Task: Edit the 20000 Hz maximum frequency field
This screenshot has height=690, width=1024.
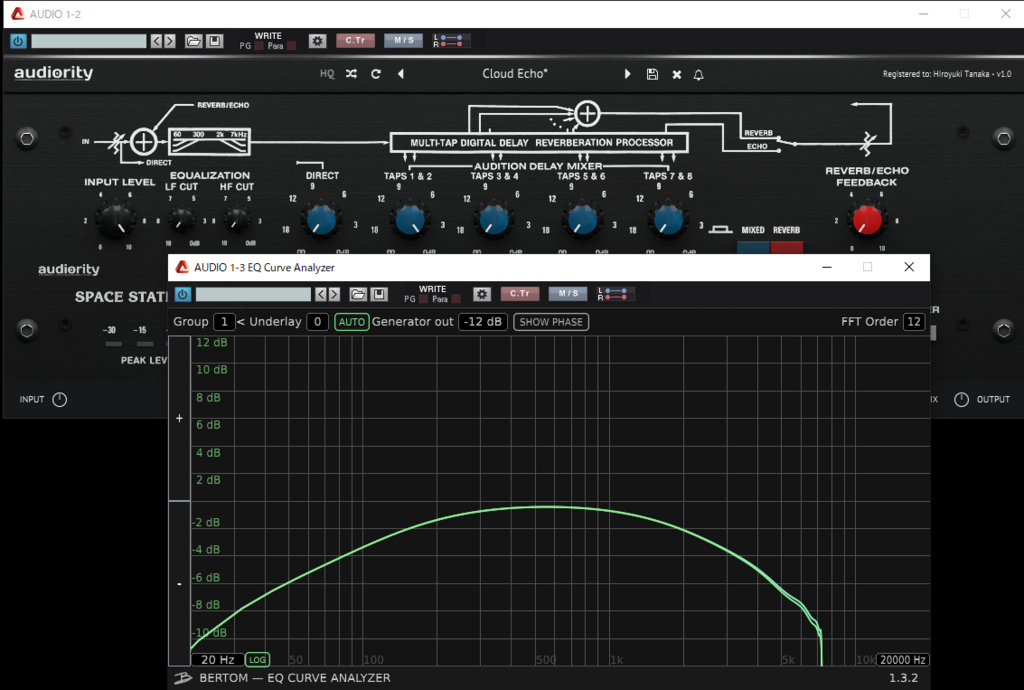Action: pyautogui.click(x=903, y=659)
